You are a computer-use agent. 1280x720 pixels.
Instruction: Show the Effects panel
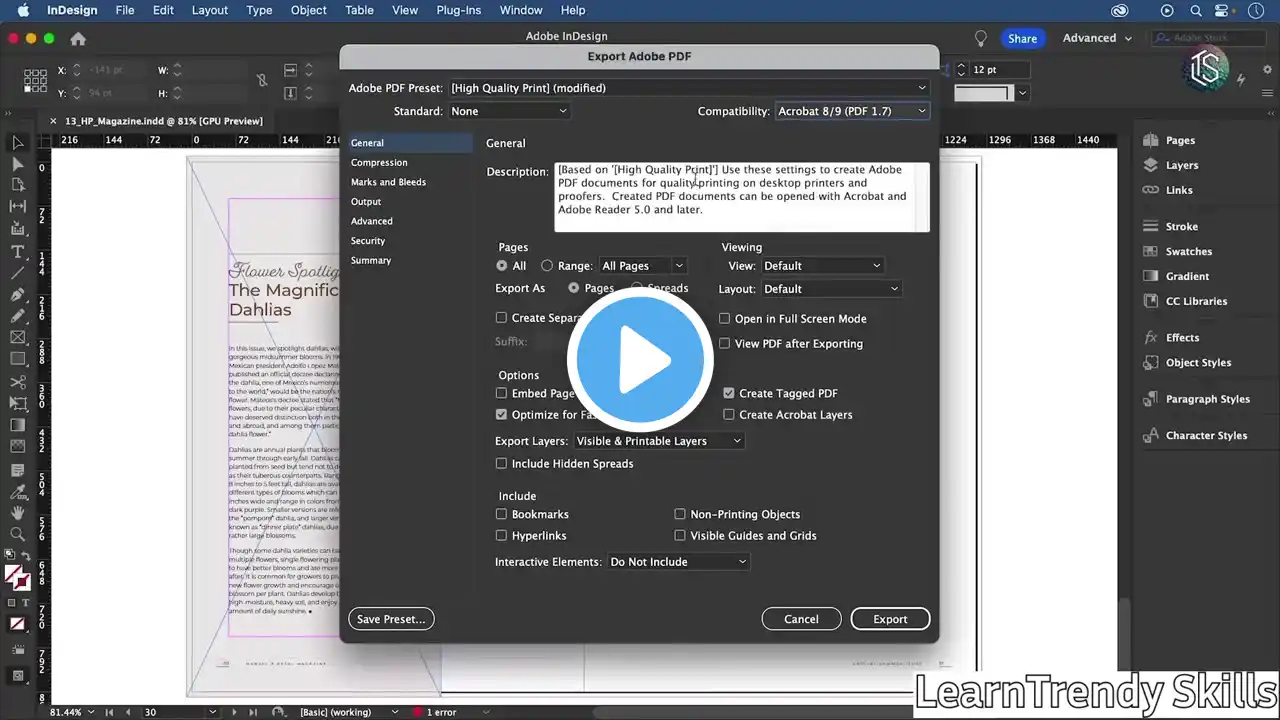pyautogui.click(x=1171, y=338)
